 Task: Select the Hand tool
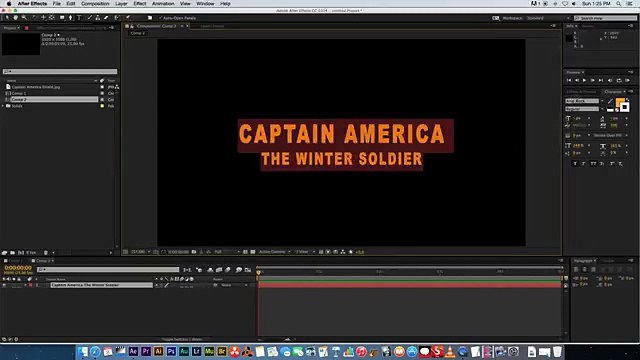pos(16,18)
